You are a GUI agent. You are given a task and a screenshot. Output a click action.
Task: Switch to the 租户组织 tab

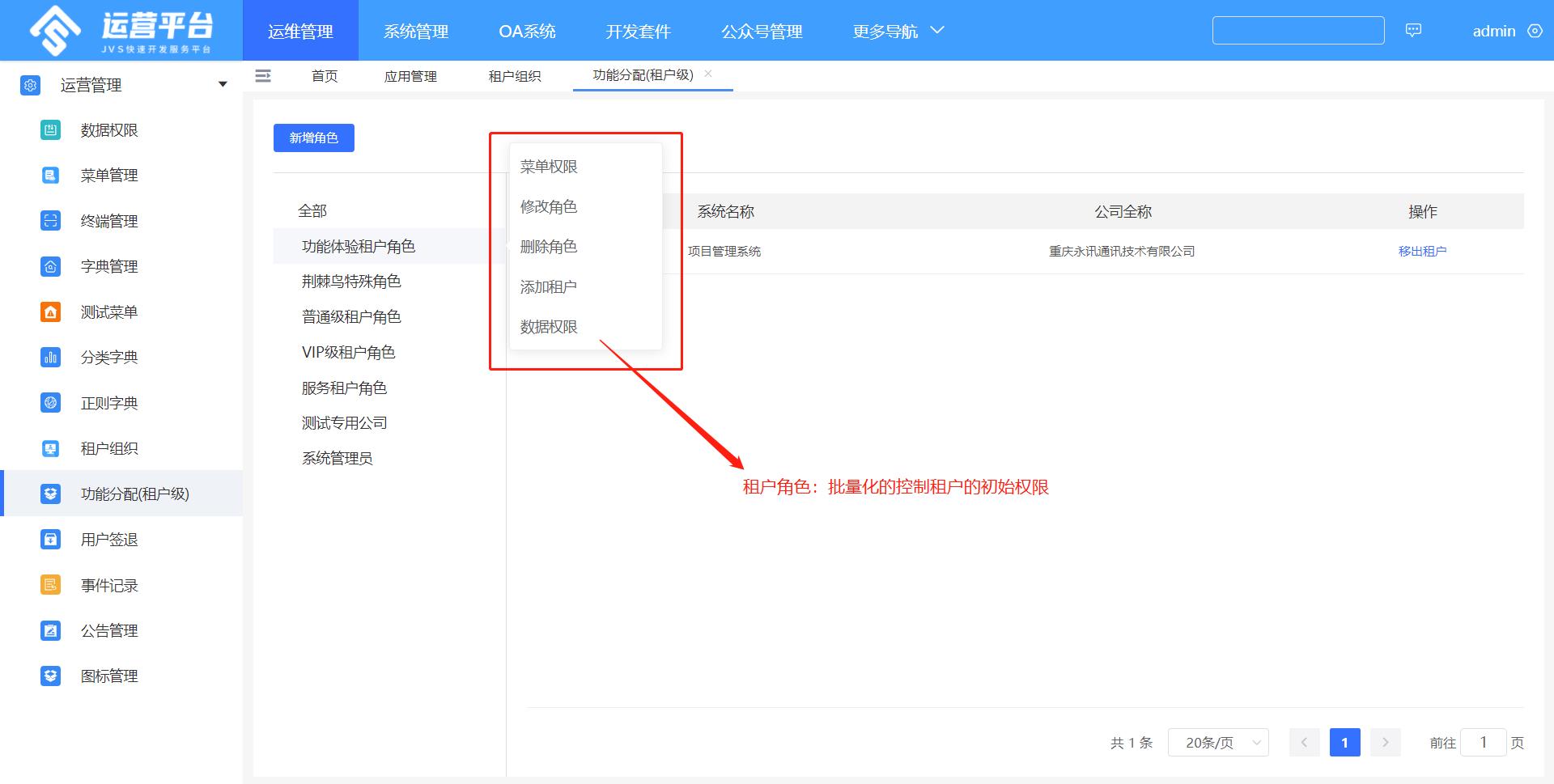(515, 76)
